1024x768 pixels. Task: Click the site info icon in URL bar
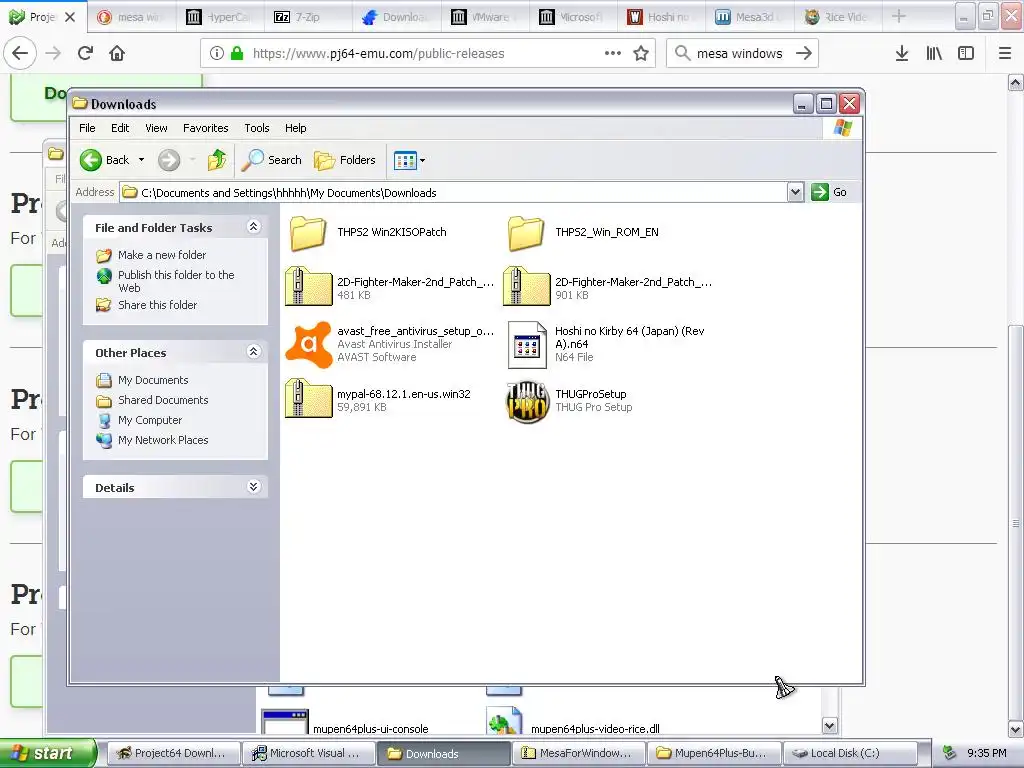(x=217, y=54)
